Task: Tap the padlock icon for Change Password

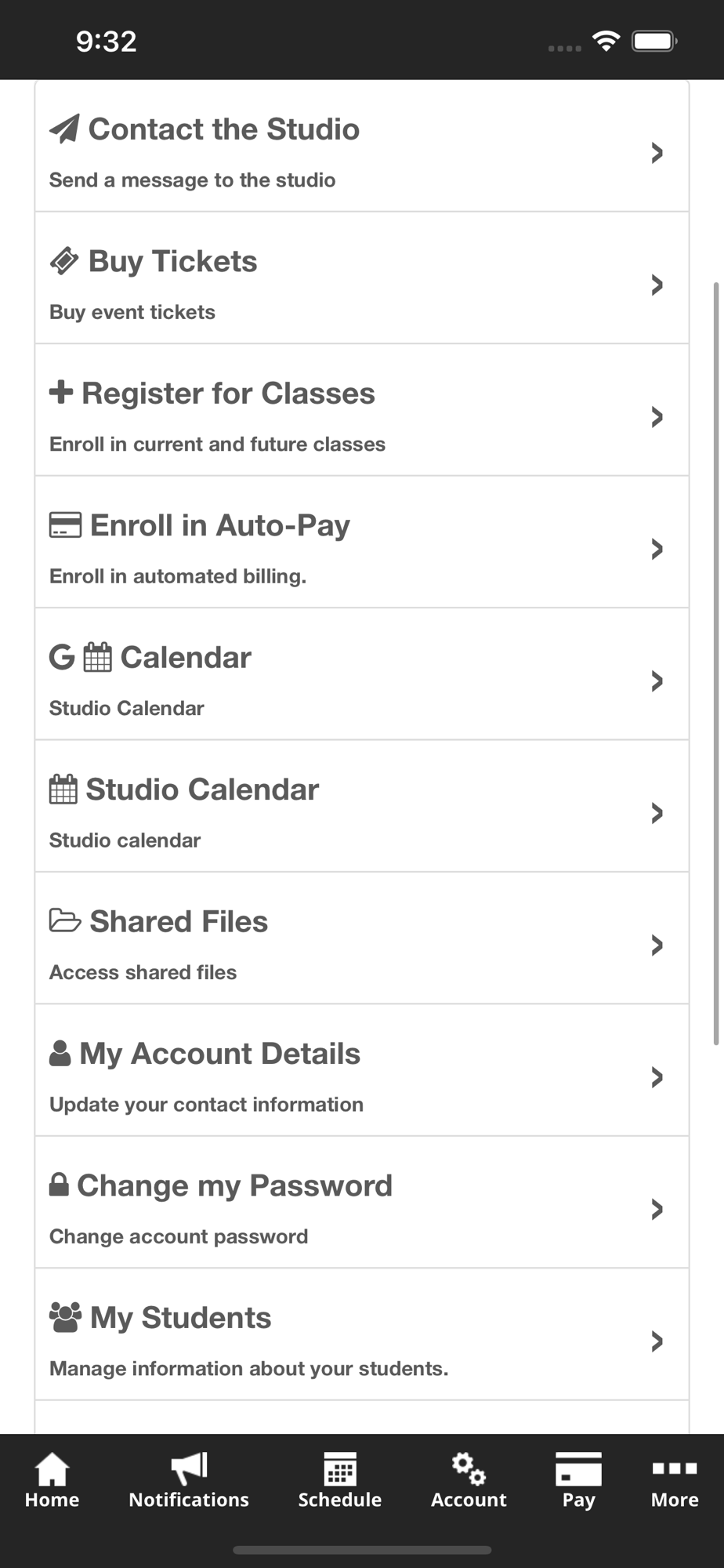Action: [59, 1185]
